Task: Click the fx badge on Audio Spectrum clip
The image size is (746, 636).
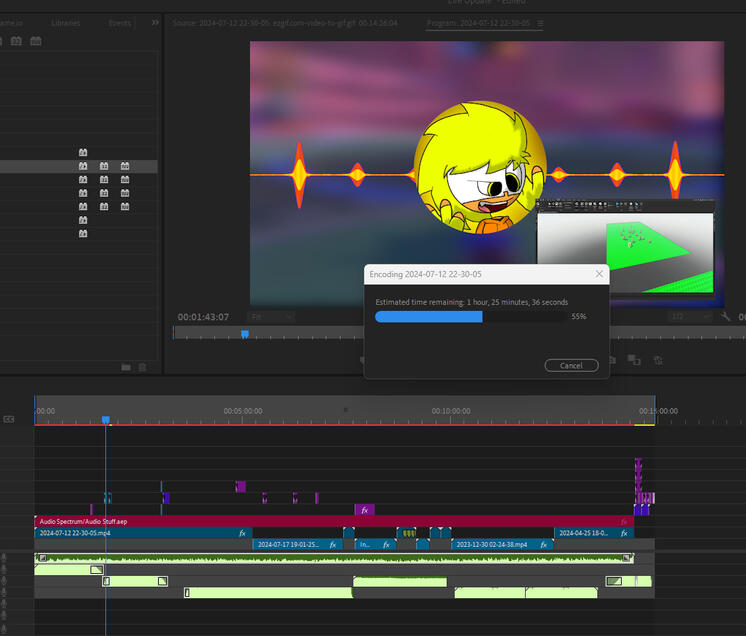Action: point(623,521)
